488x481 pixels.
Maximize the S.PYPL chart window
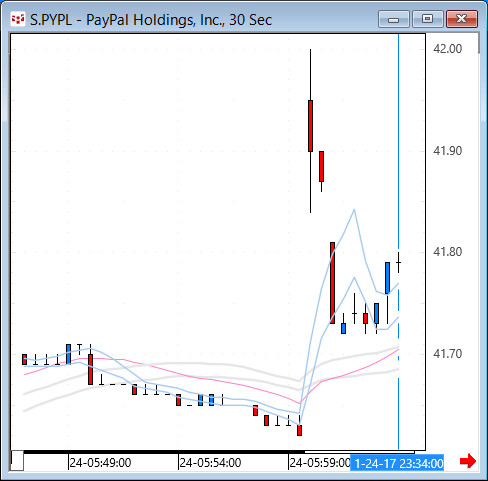428,19
